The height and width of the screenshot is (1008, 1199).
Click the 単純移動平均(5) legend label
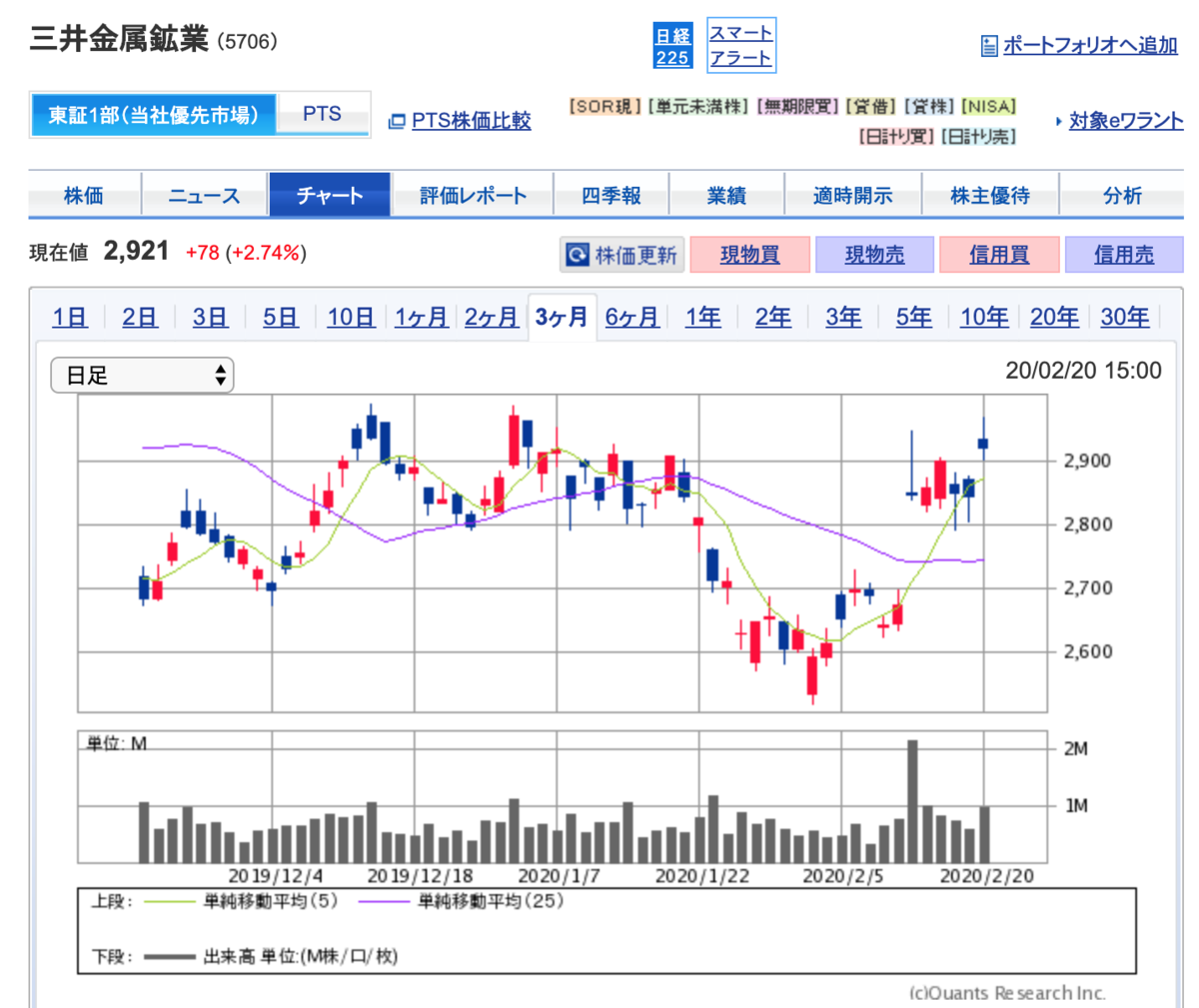click(270, 901)
